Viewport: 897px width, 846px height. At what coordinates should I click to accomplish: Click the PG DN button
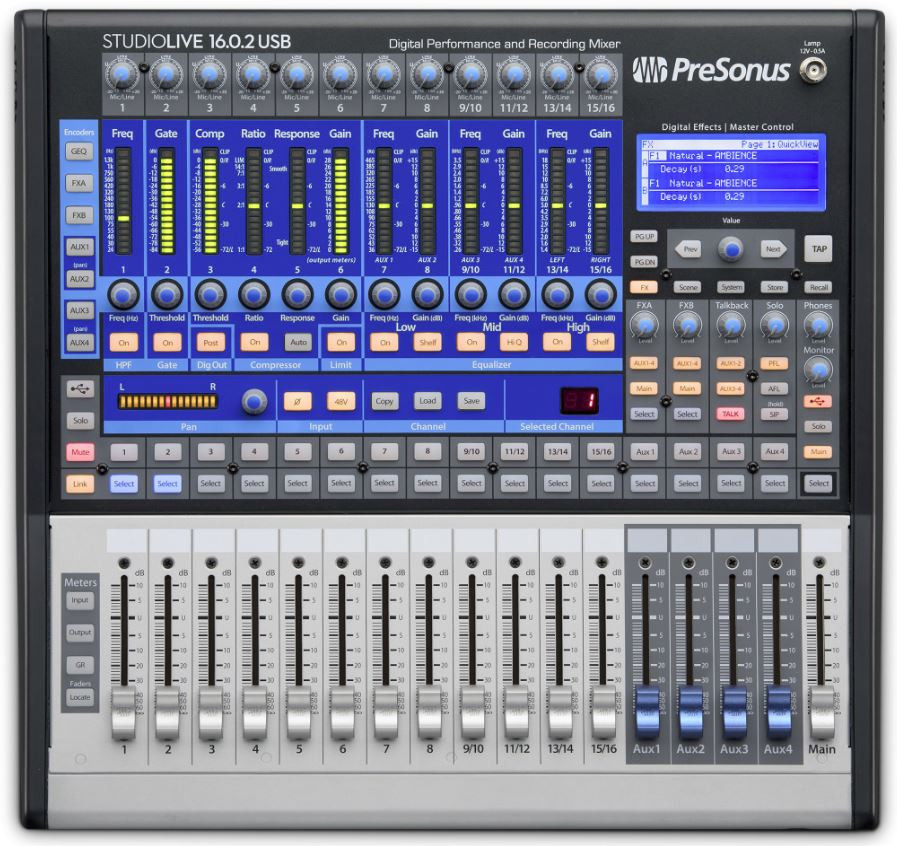(644, 261)
